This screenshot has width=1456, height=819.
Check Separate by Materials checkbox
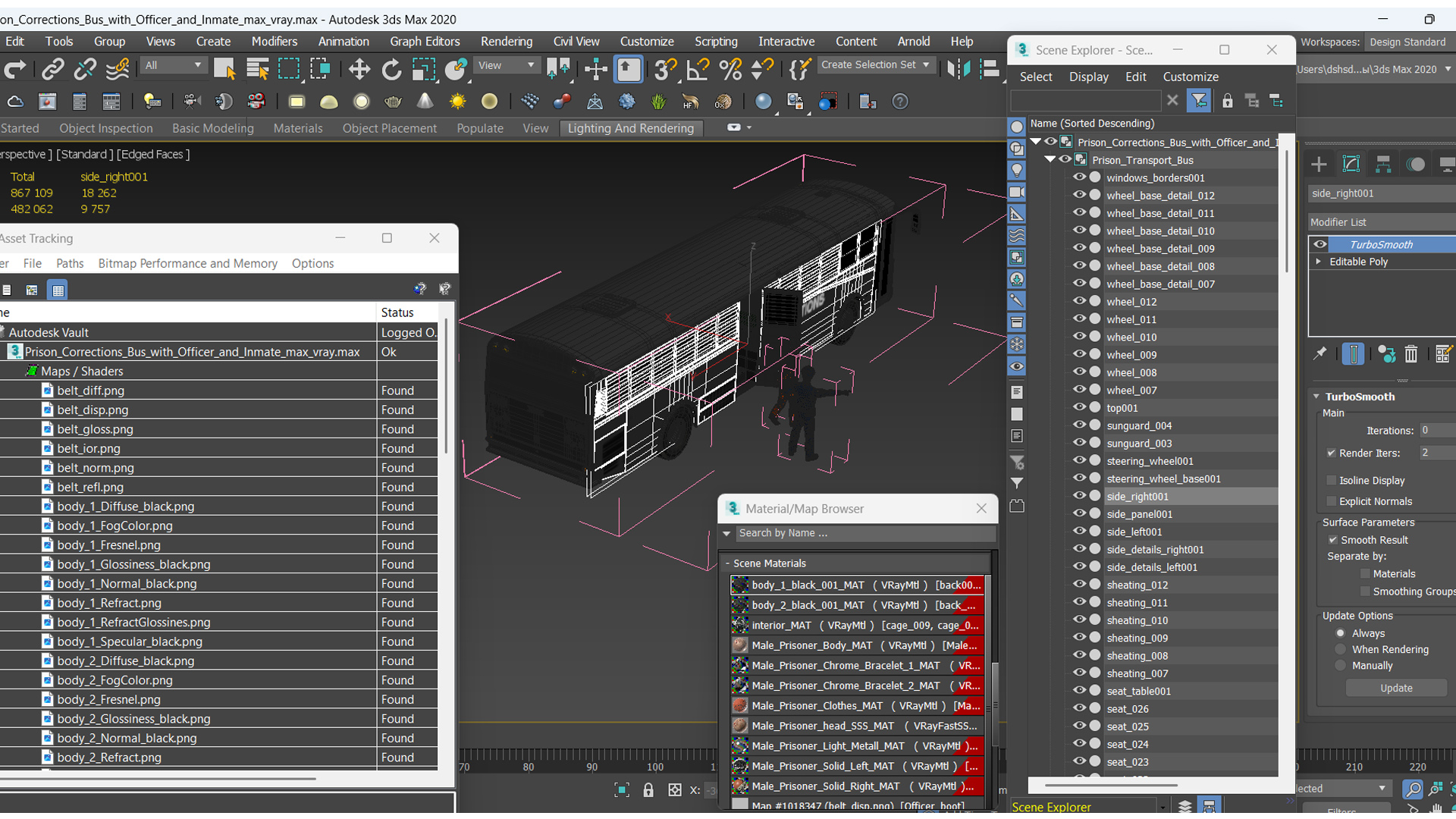pyautogui.click(x=1365, y=574)
